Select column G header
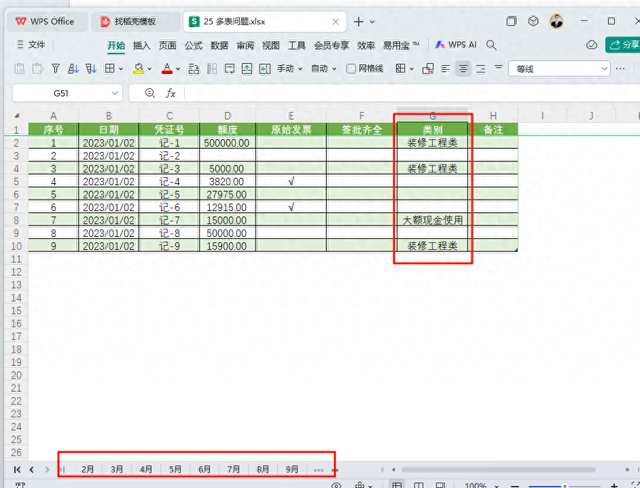The image size is (640, 488). pyautogui.click(x=432, y=116)
